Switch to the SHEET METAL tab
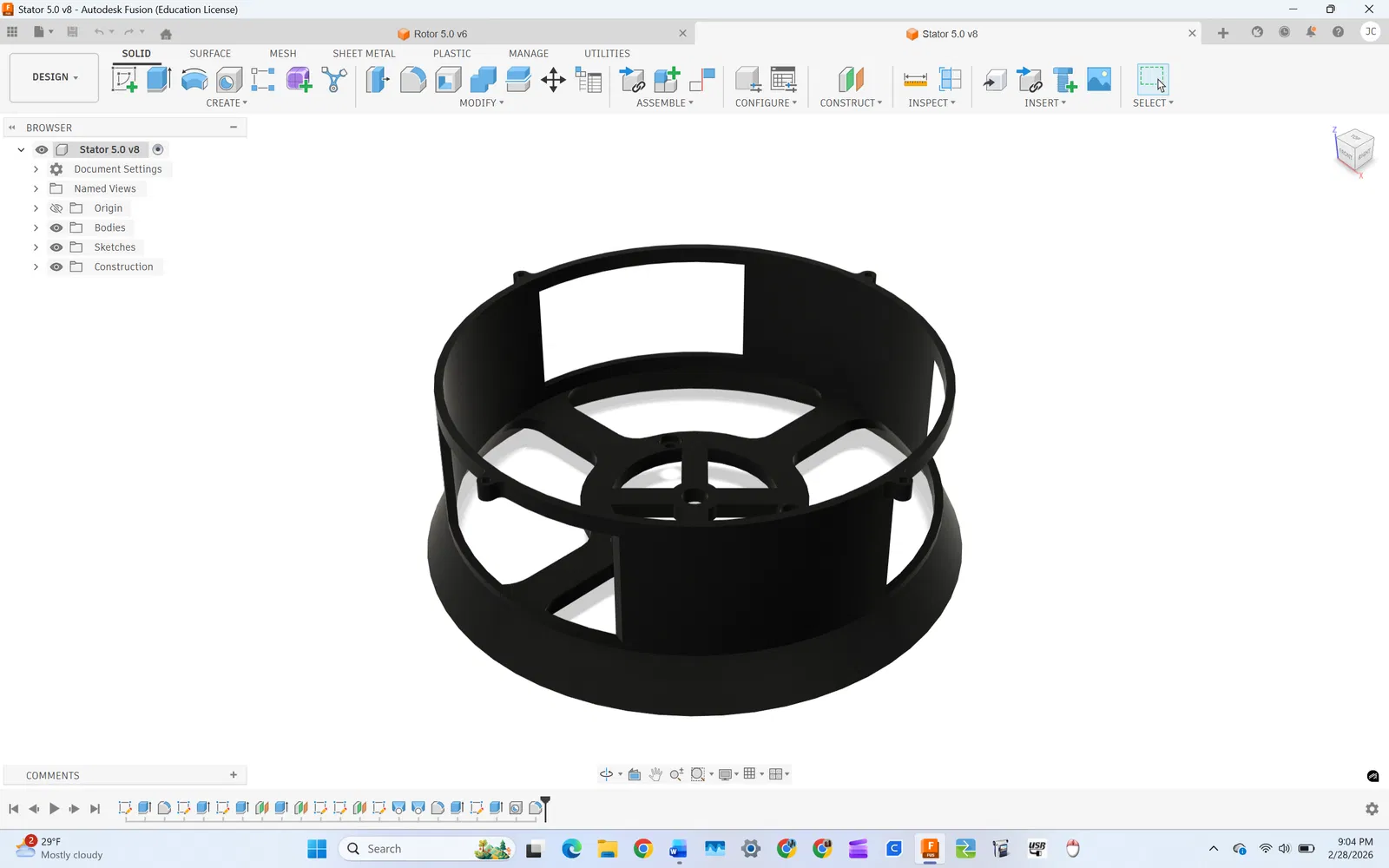Screen dimensions: 1389x868 (x=364, y=54)
